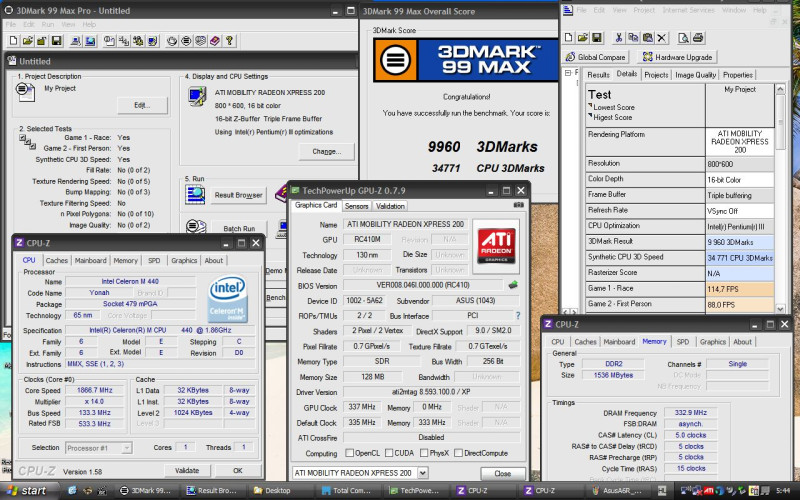Image resolution: width=800 pixels, height=500 pixels.
Task: Click the system tray clock
Action: pyautogui.click(x=783, y=491)
